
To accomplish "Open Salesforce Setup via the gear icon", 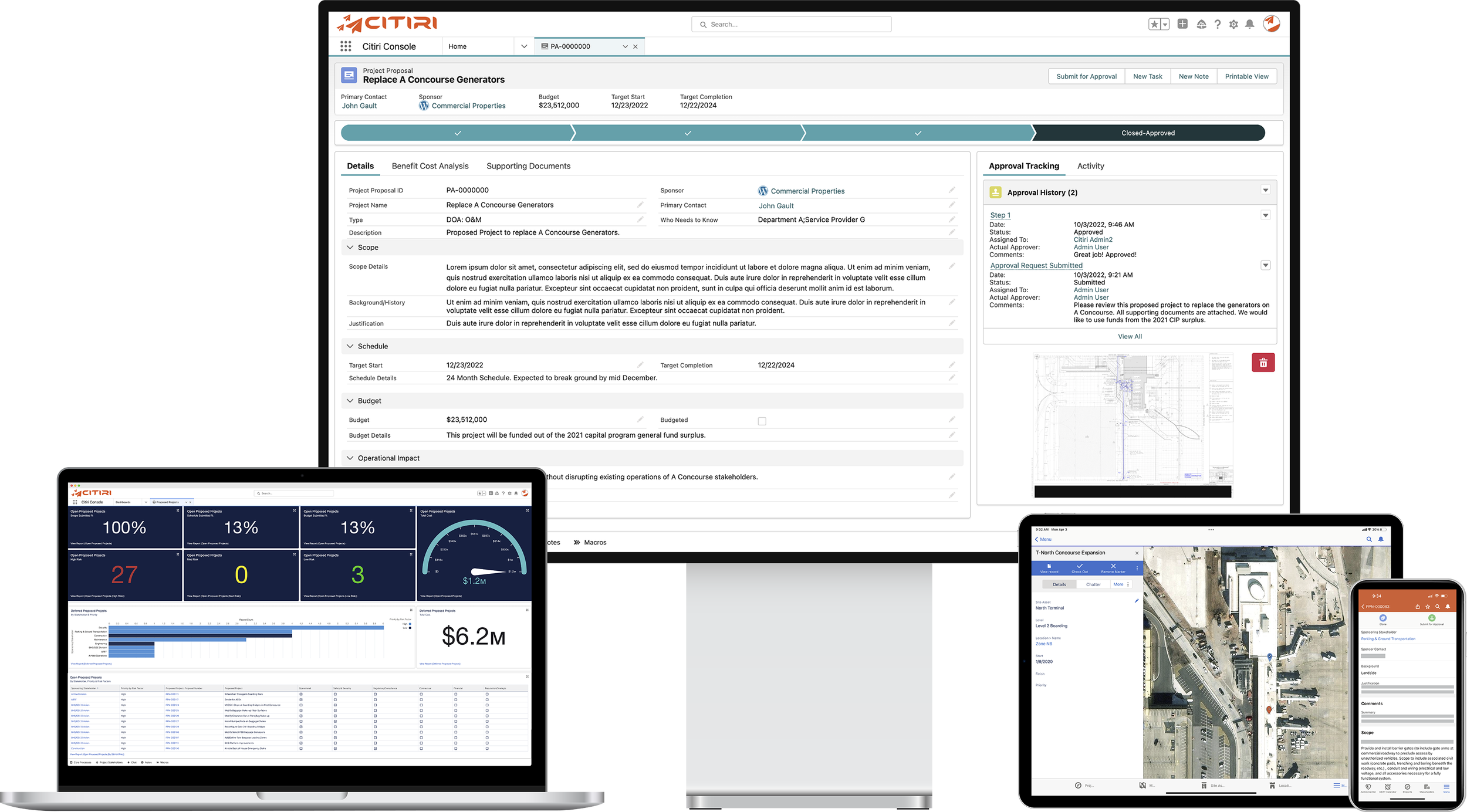I will tap(1233, 25).
